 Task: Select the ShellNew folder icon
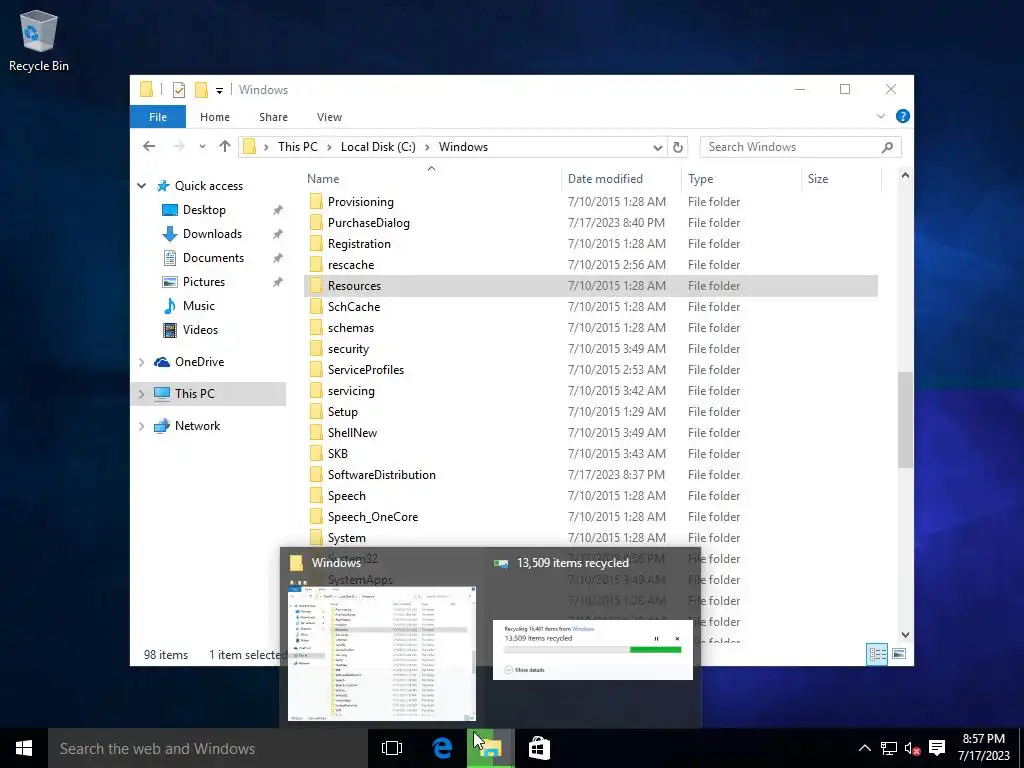(316, 432)
